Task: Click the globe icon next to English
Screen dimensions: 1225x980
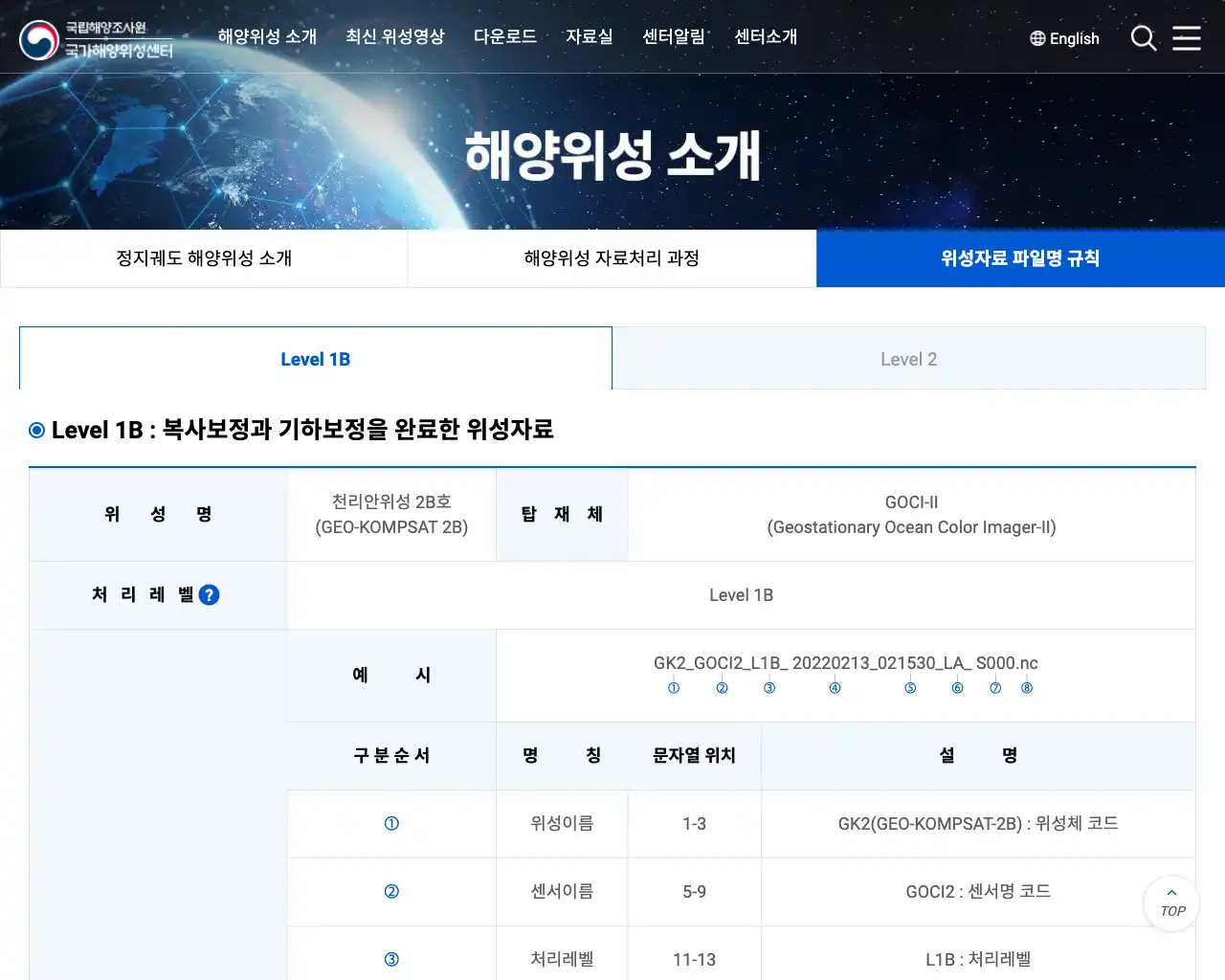Action: (x=1036, y=38)
